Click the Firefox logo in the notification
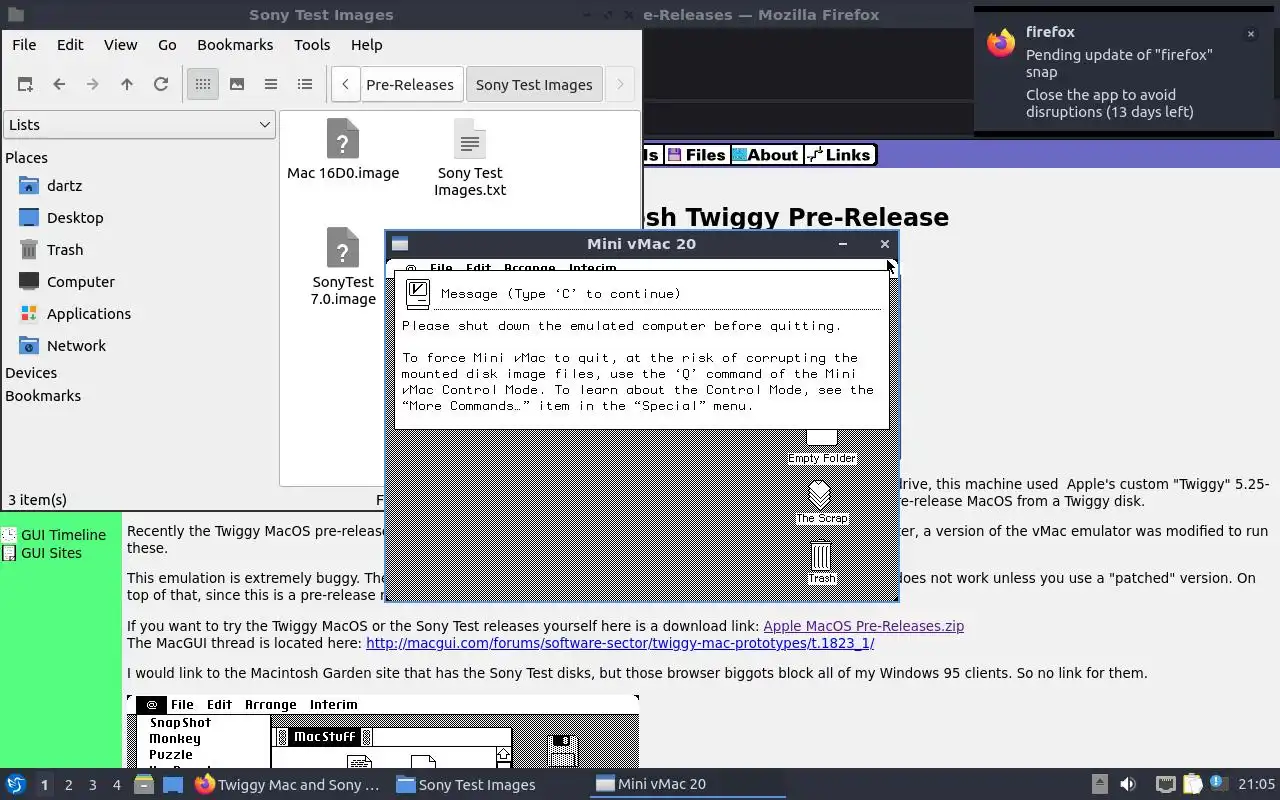Viewport: 1280px width, 800px height. (1001, 43)
